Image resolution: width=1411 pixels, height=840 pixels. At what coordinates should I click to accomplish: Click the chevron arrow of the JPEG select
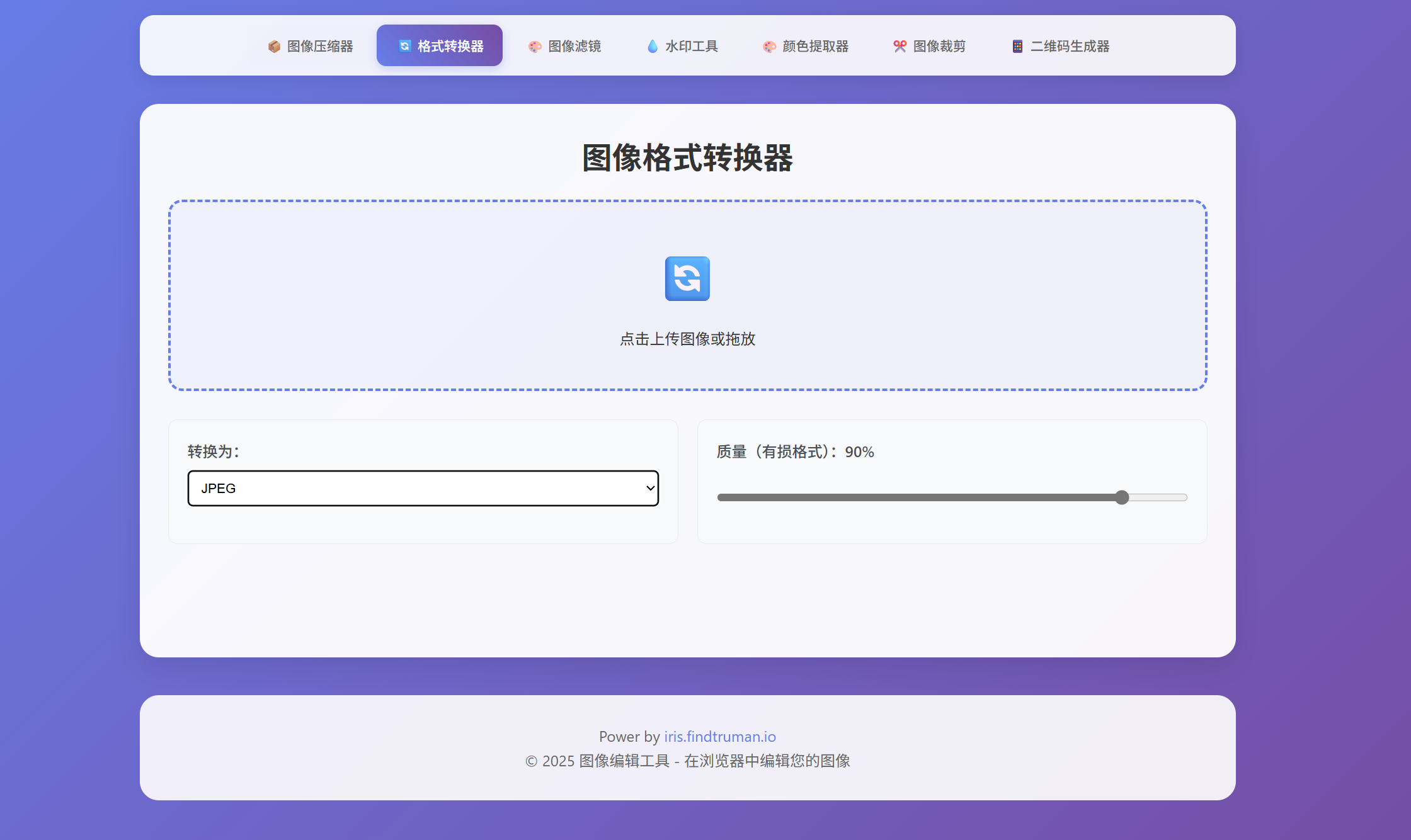point(650,488)
